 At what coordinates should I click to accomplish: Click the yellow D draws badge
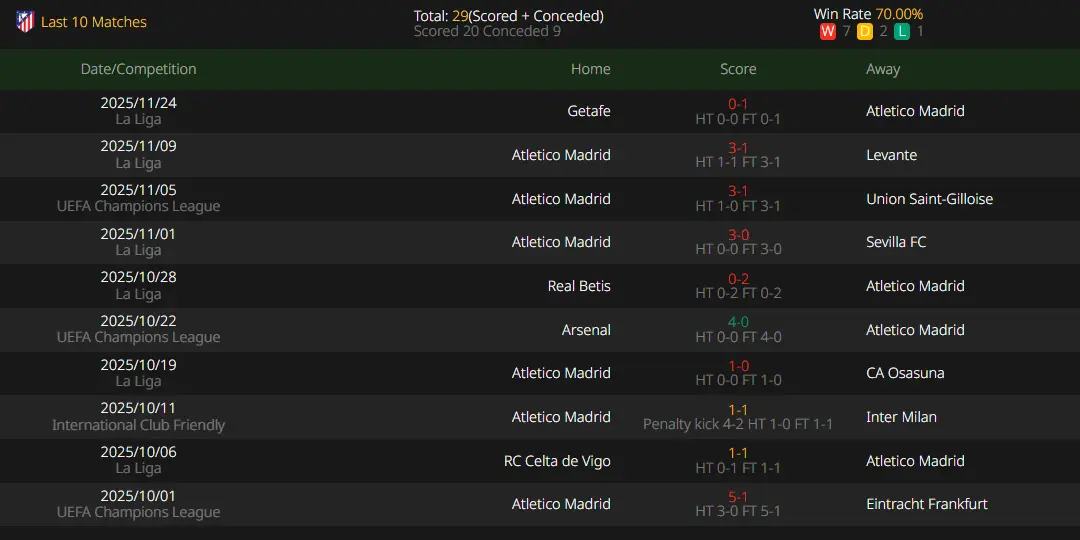(865, 32)
